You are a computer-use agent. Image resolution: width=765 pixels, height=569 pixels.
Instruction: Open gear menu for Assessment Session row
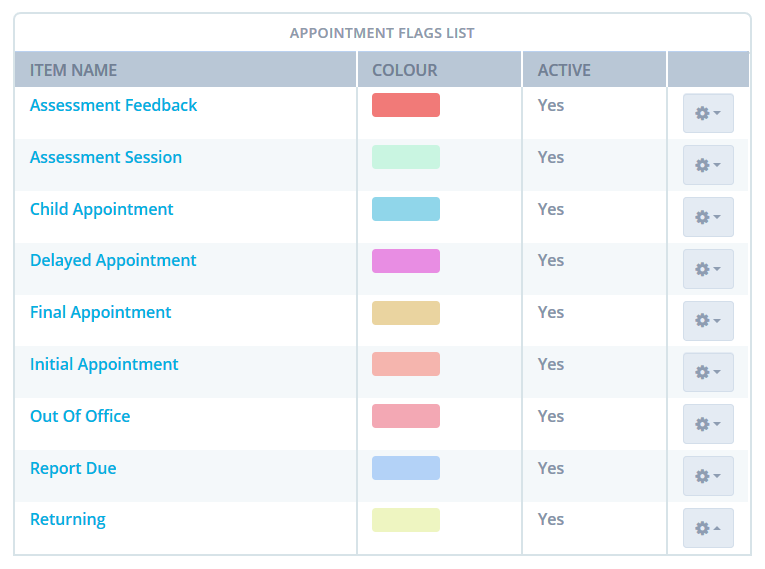[708, 165]
